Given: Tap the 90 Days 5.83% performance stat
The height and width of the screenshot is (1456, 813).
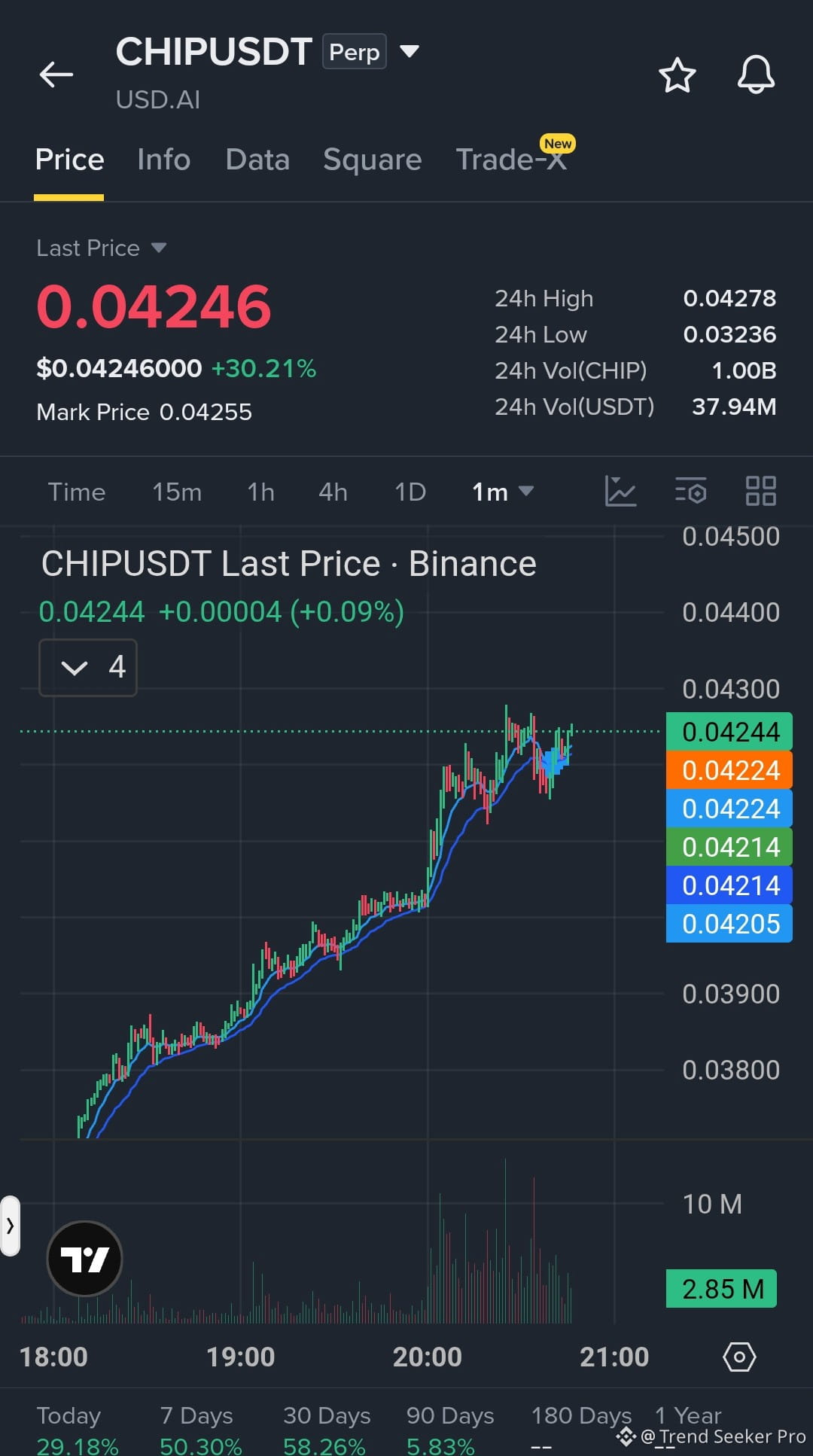Looking at the screenshot, I should (x=449, y=1430).
